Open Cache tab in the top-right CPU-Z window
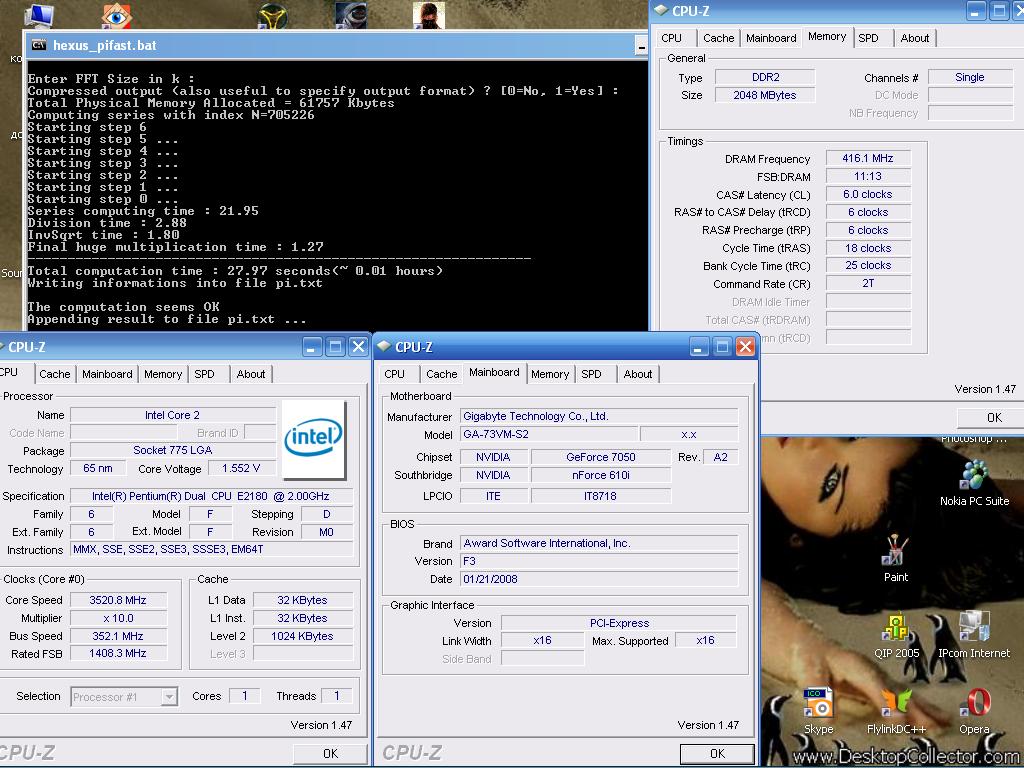 point(718,38)
